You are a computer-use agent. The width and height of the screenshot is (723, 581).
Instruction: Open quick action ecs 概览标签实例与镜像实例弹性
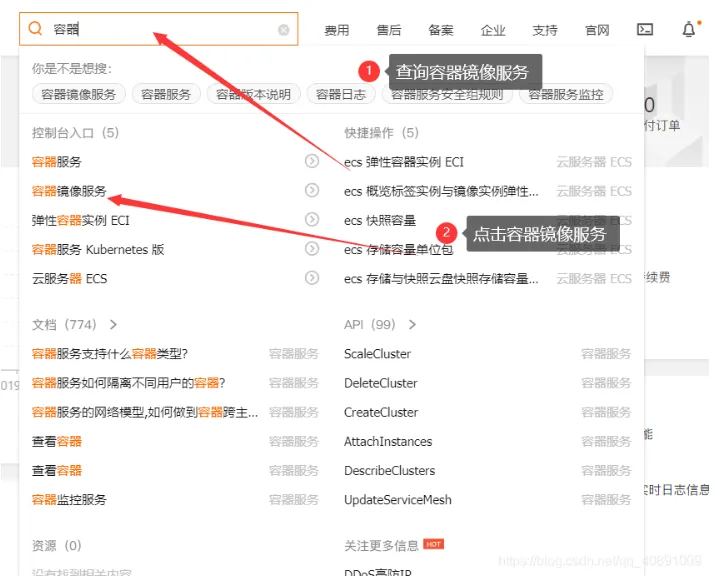coord(441,191)
